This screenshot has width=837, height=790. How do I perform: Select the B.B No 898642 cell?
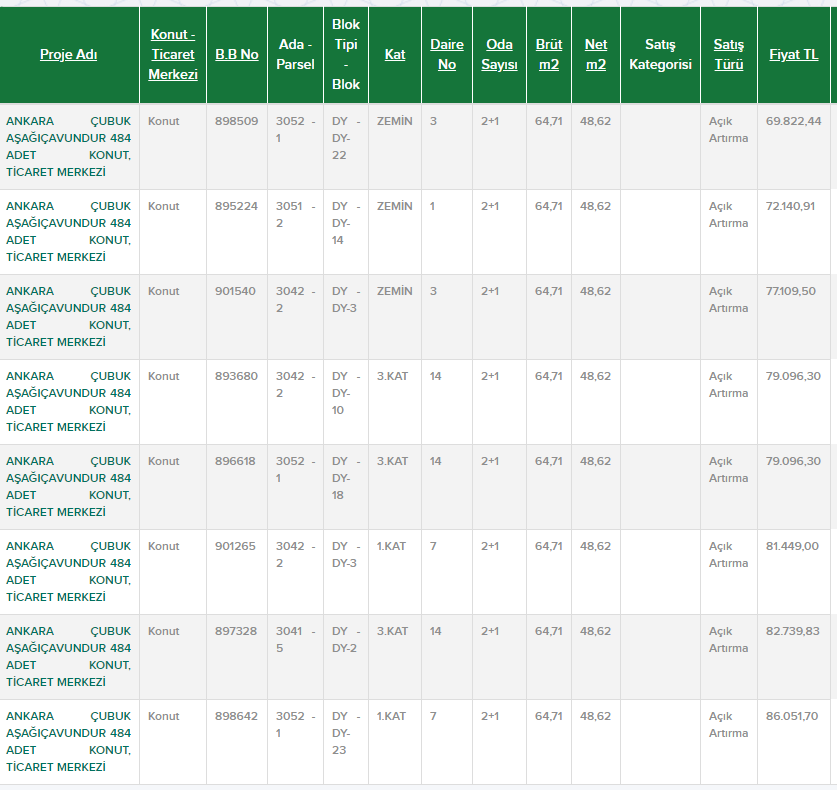(x=236, y=716)
